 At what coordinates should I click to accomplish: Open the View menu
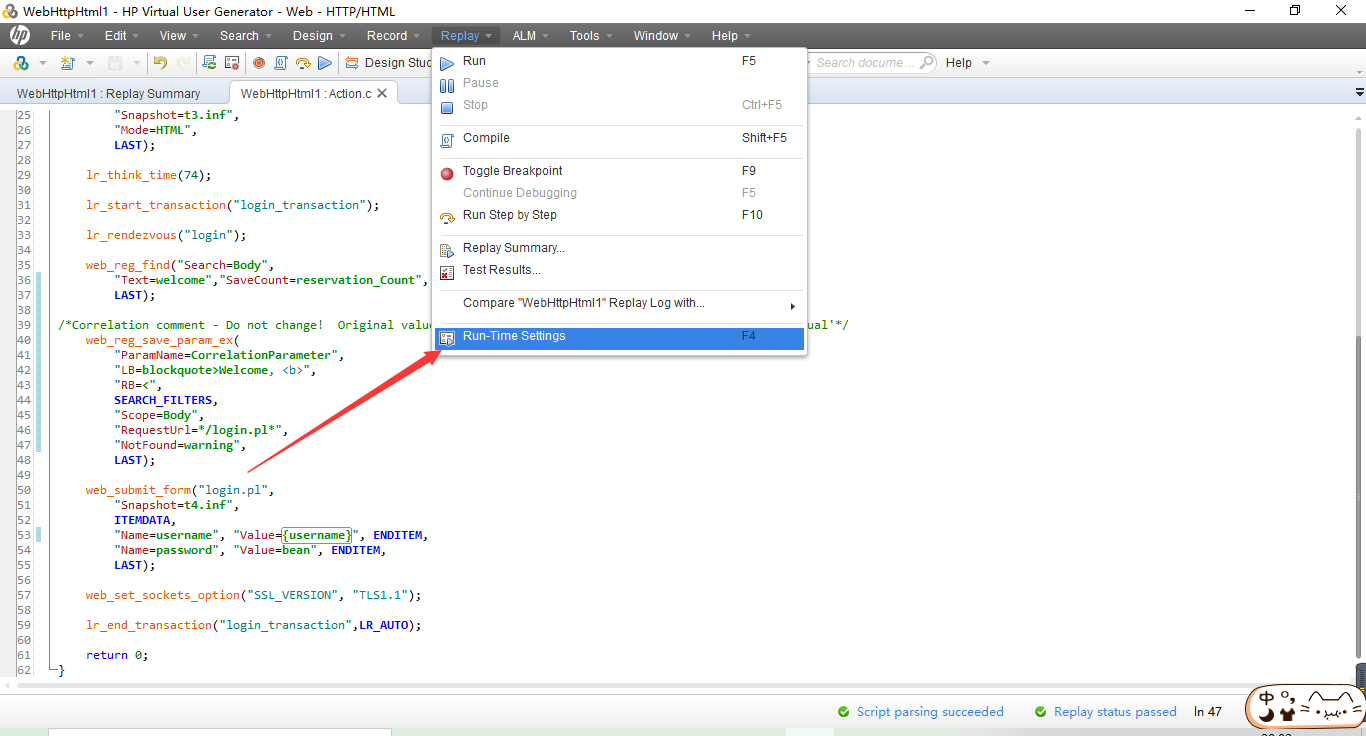click(179, 36)
